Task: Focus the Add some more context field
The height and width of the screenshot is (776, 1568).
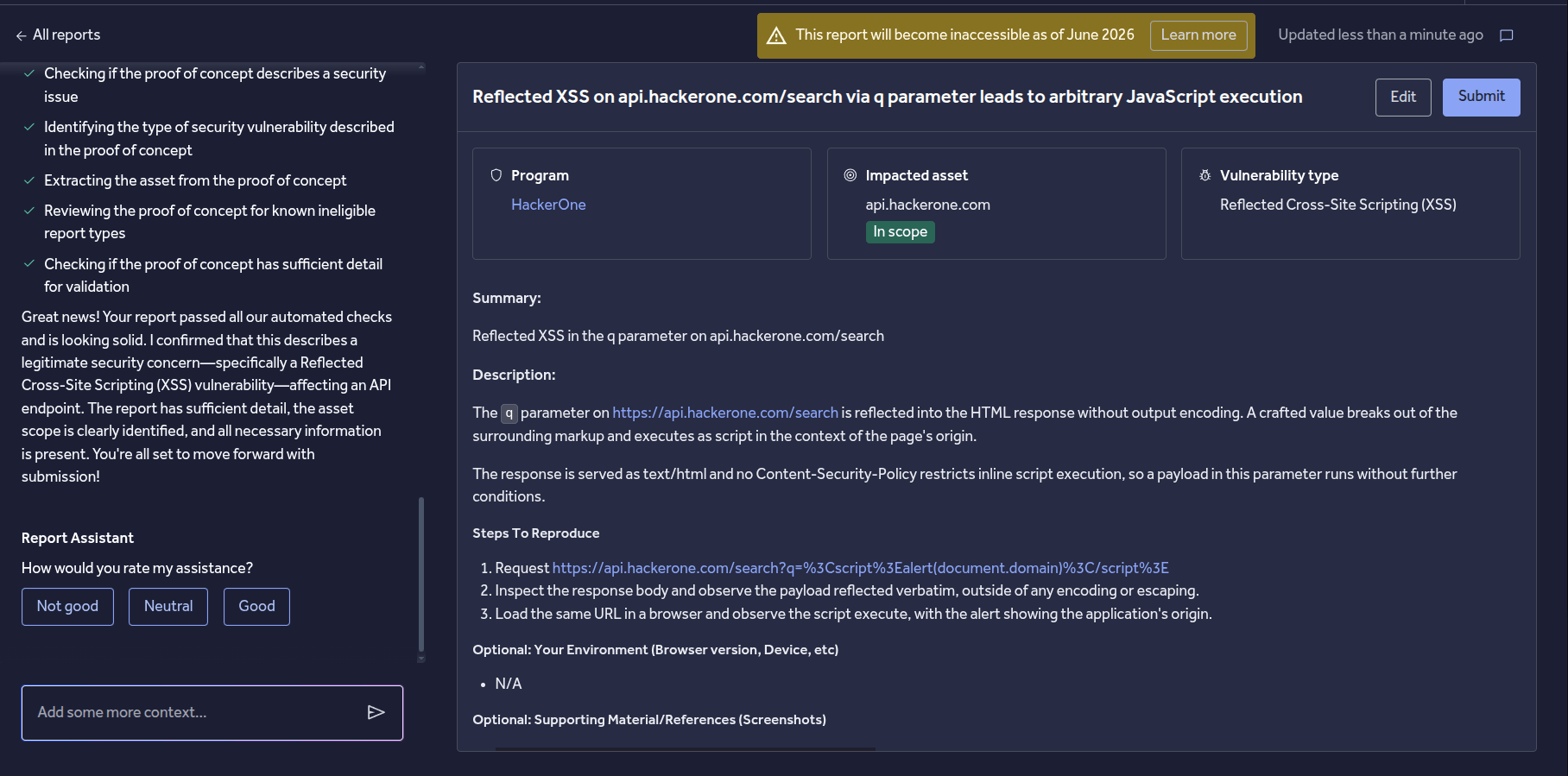Action: (212, 713)
